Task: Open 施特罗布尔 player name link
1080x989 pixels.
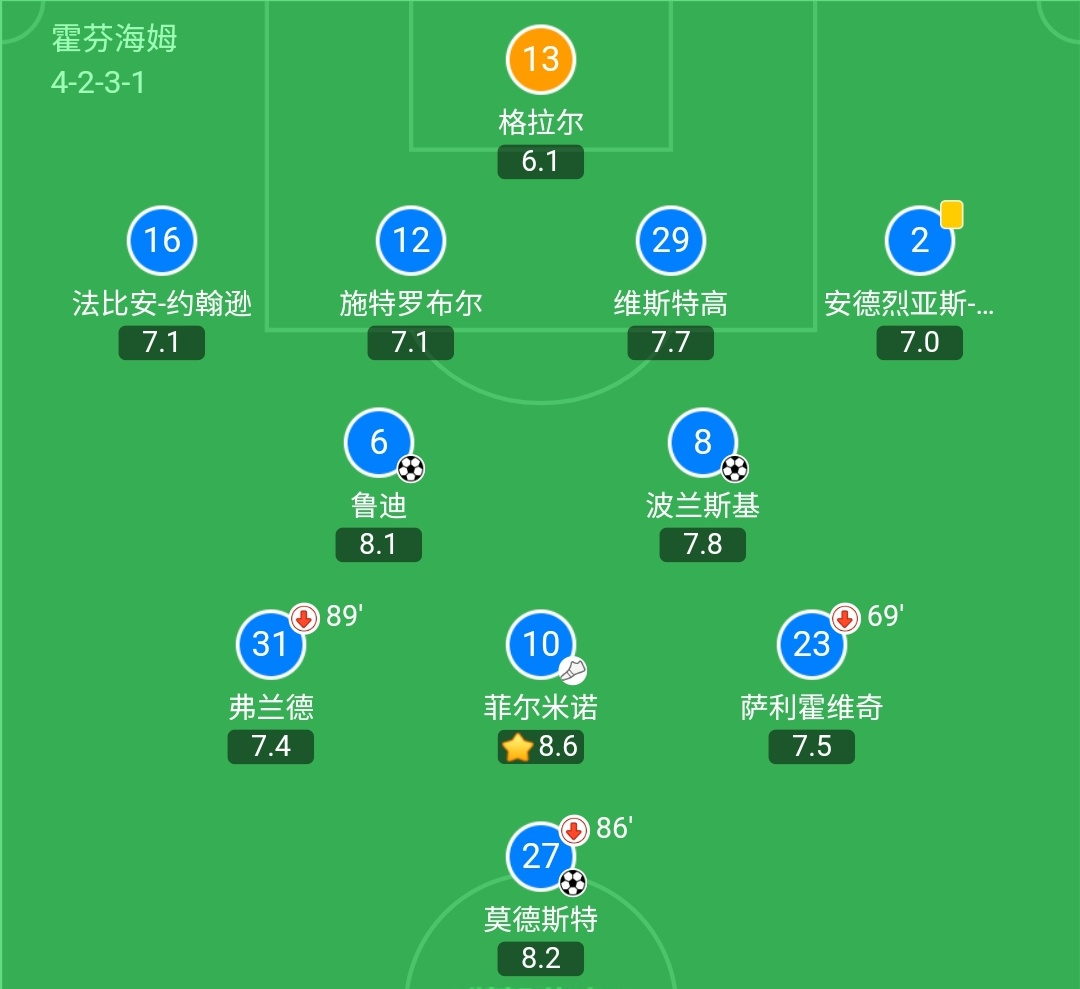Action: 411,303
